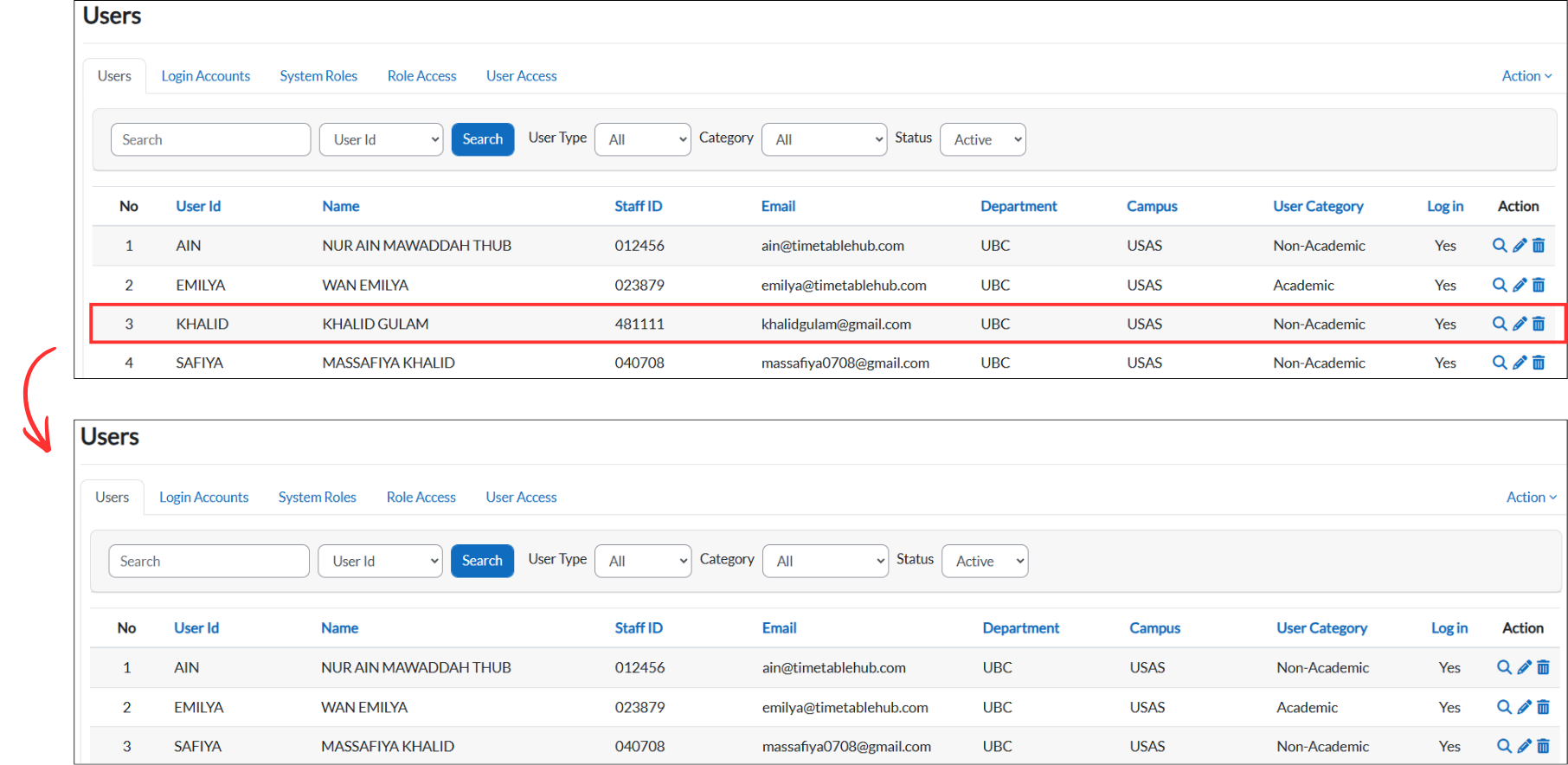Image resolution: width=1568 pixels, height=765 pixels.
Task: Edit SAFIYA user in upper panel
Action: point(1520,363)
